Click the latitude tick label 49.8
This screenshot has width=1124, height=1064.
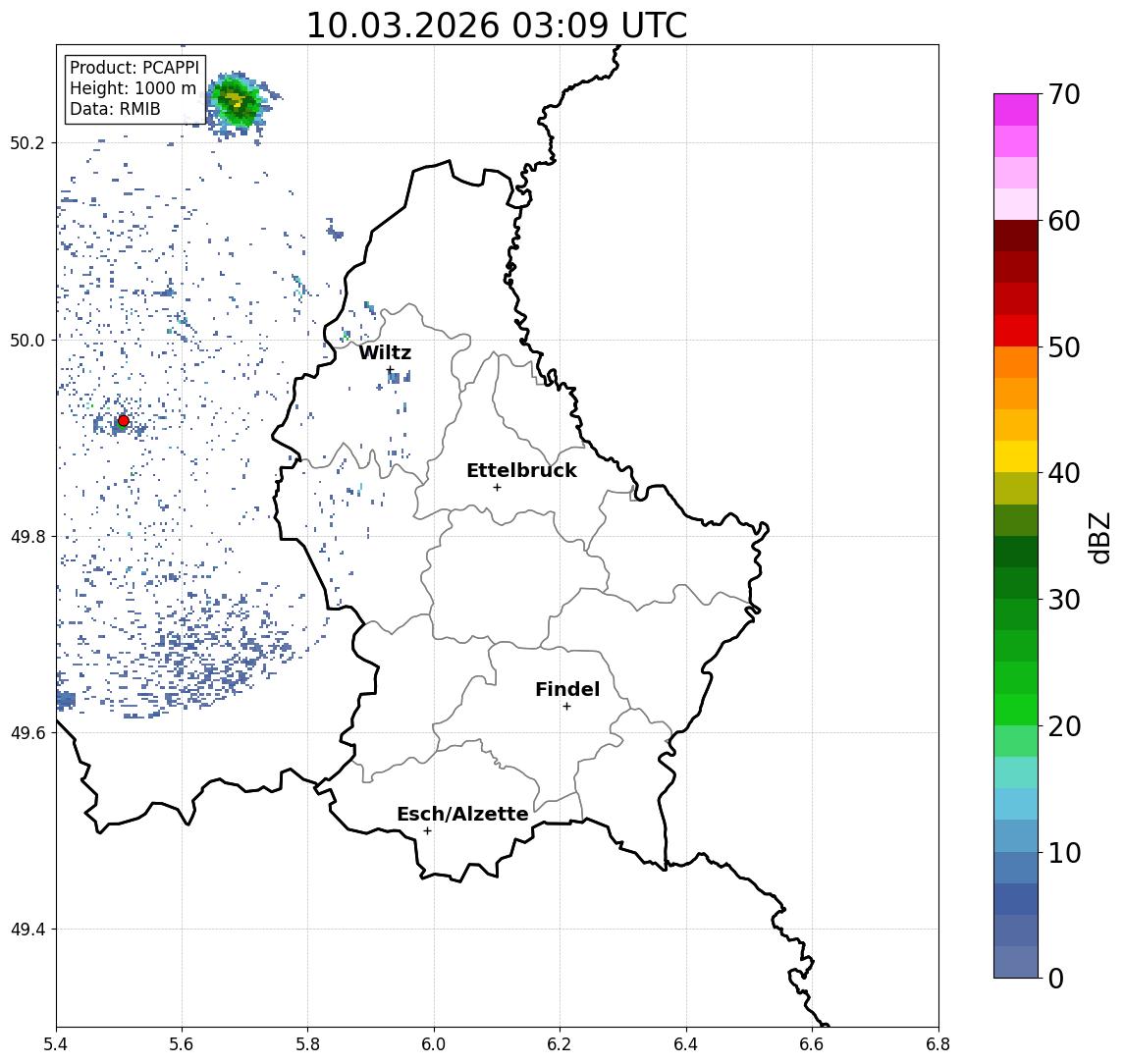(27, 536)
